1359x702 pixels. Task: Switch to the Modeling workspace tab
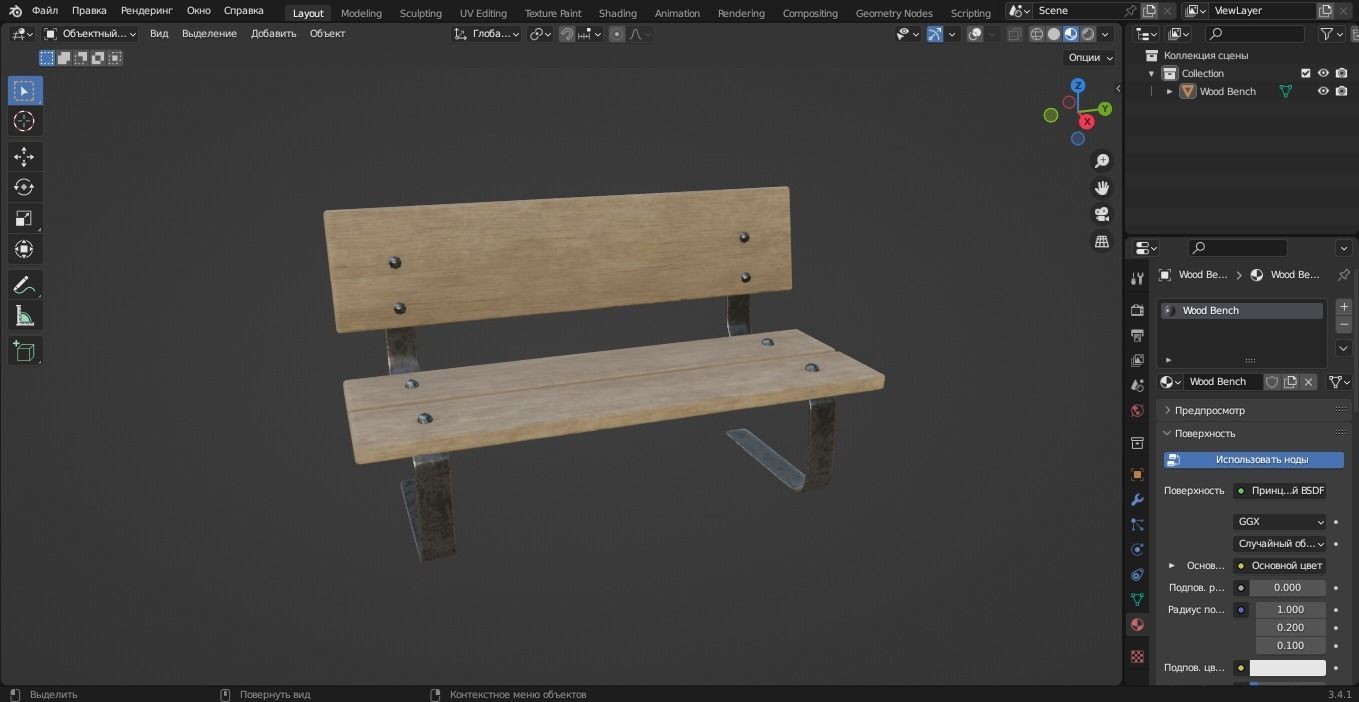point(361,13)
